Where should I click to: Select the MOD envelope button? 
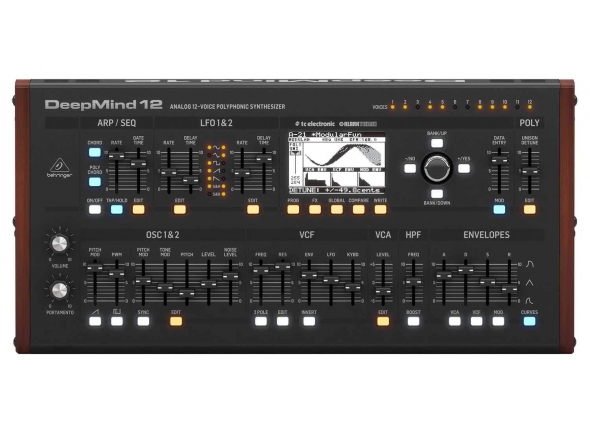(498, 321)
